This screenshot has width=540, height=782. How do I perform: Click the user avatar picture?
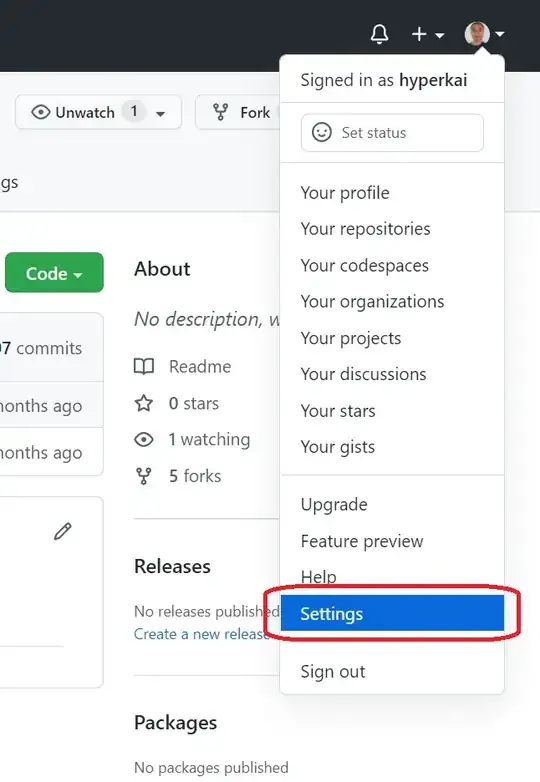477,34
